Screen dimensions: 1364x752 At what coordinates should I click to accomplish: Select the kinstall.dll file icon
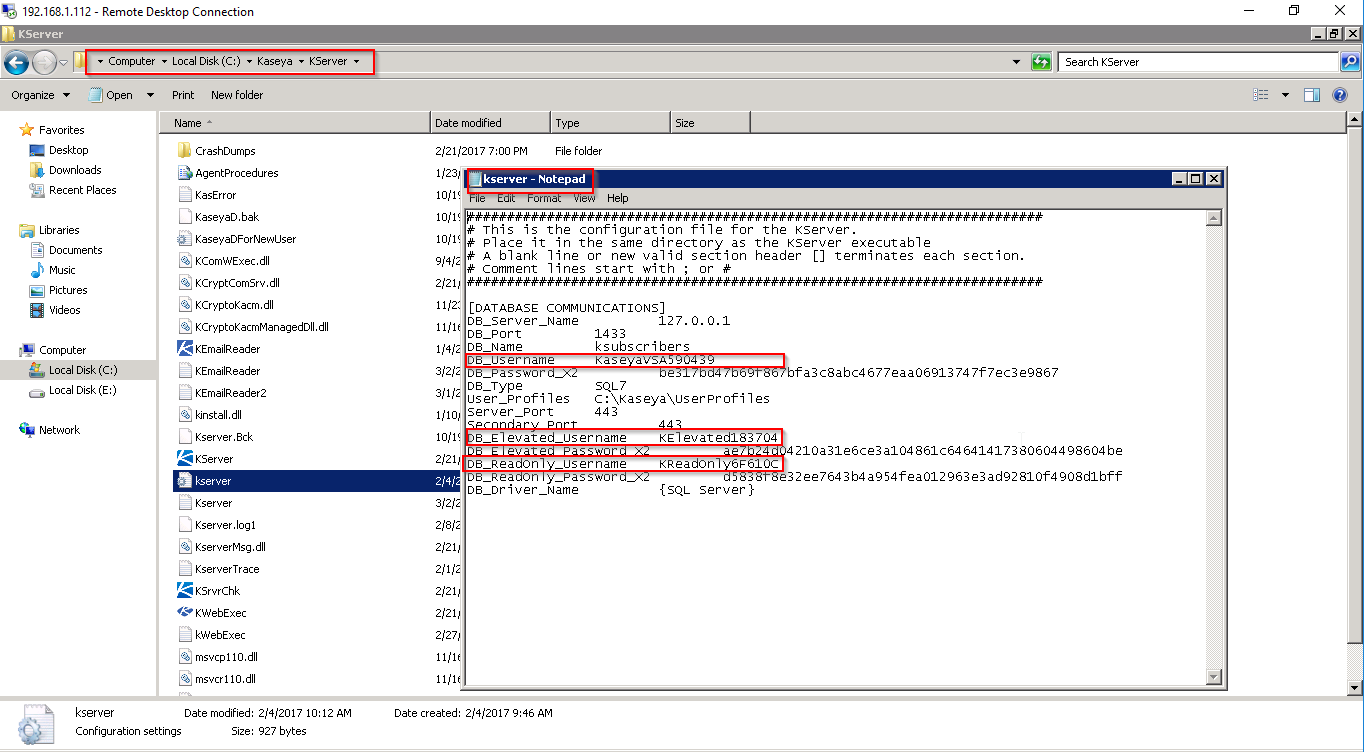tap(184, 415)
